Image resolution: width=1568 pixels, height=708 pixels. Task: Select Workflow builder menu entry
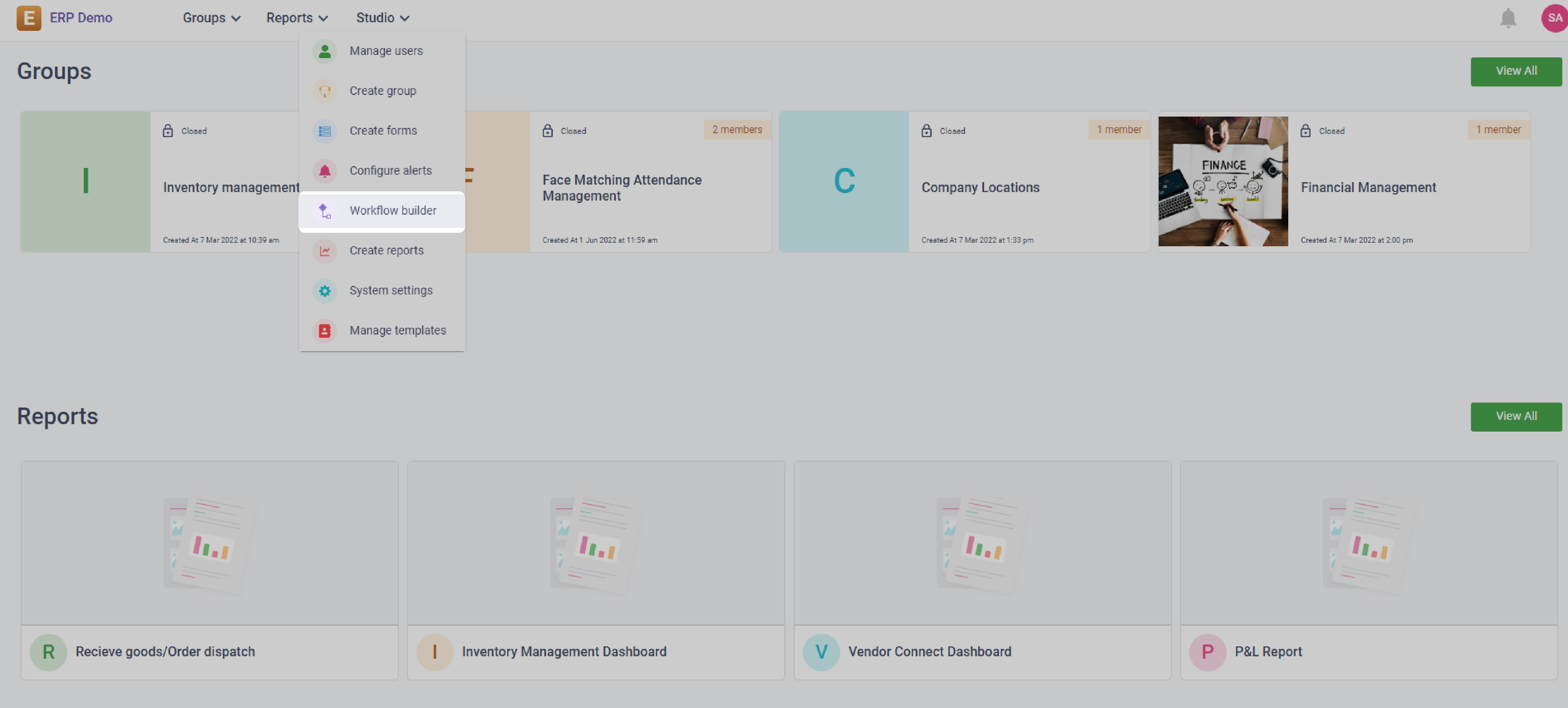click(393, 211)
